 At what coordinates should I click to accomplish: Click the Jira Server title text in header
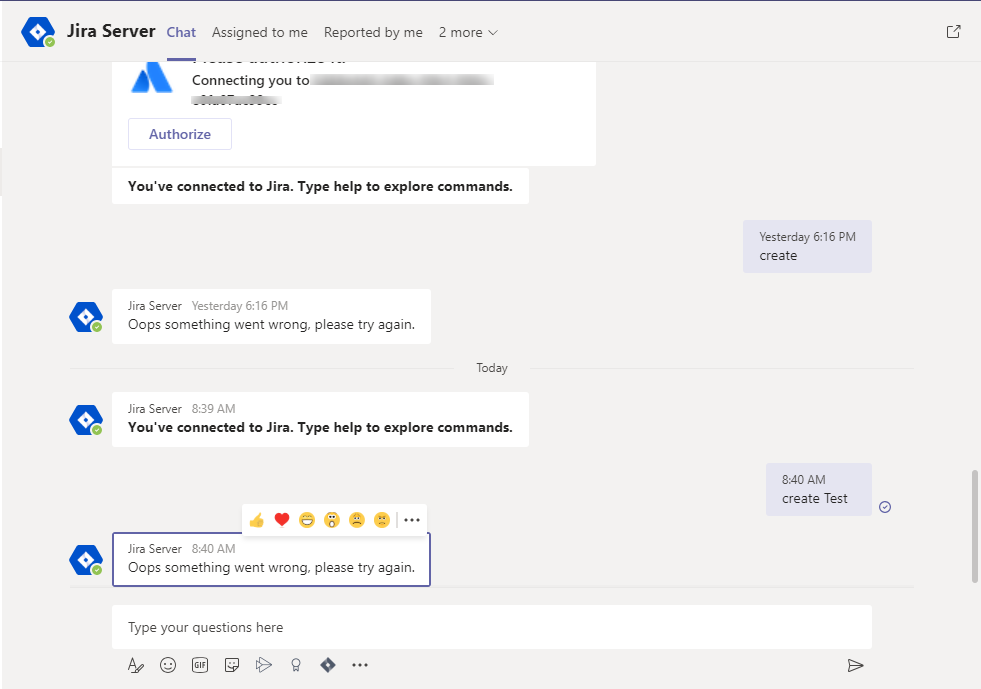pos(111,31)
